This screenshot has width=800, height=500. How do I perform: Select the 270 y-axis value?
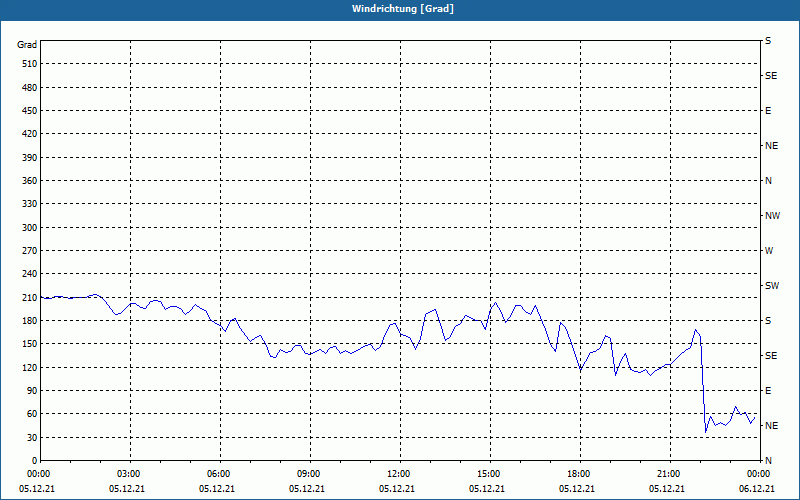pyautogui.click(x=30, y=251)
